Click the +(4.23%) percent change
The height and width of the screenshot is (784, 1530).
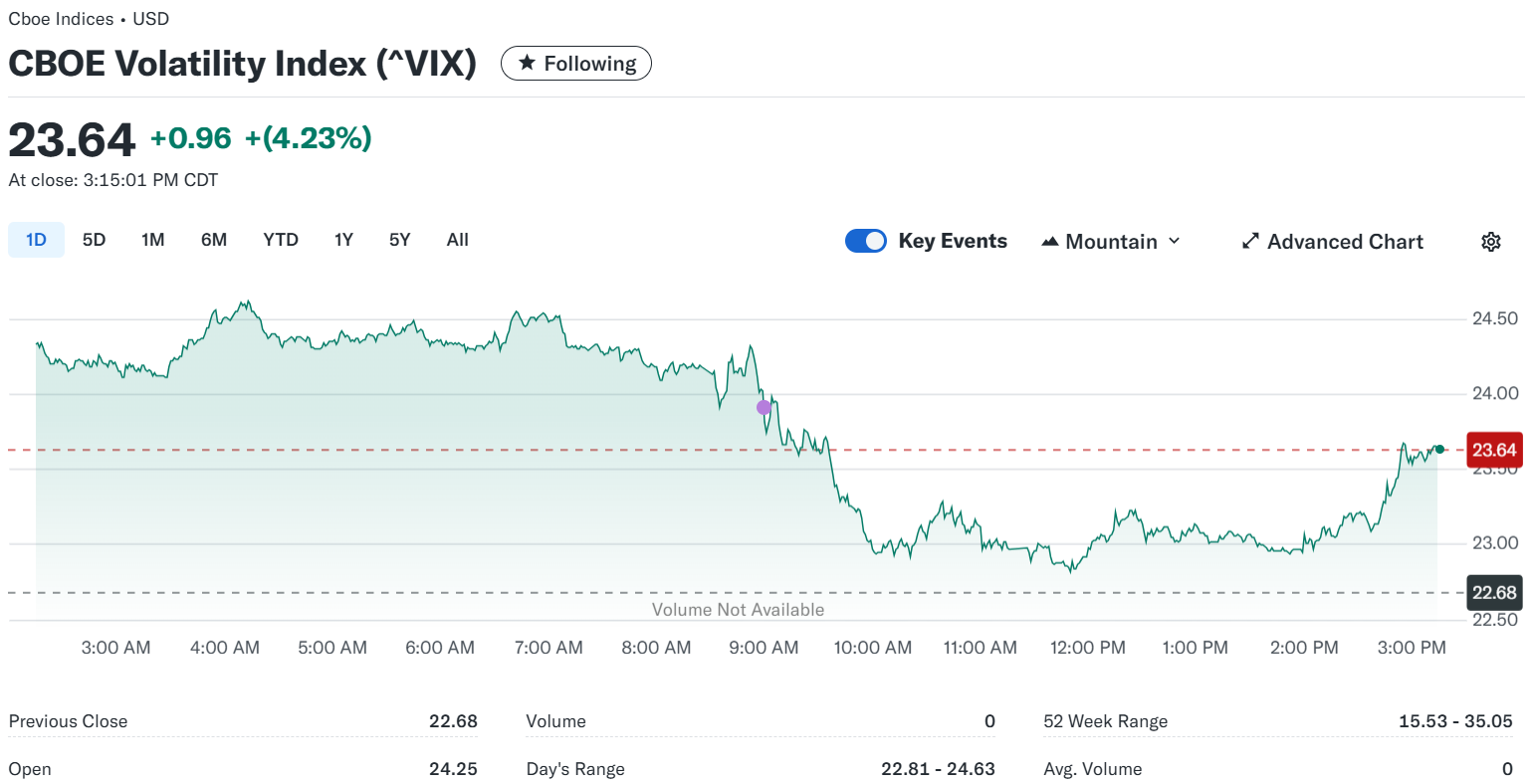[x=309, y=138]
